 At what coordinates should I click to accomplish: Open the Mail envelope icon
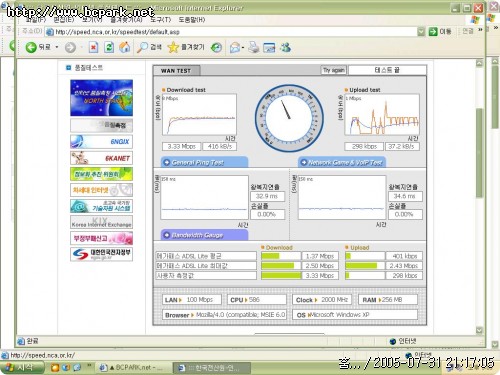(235, 48)
